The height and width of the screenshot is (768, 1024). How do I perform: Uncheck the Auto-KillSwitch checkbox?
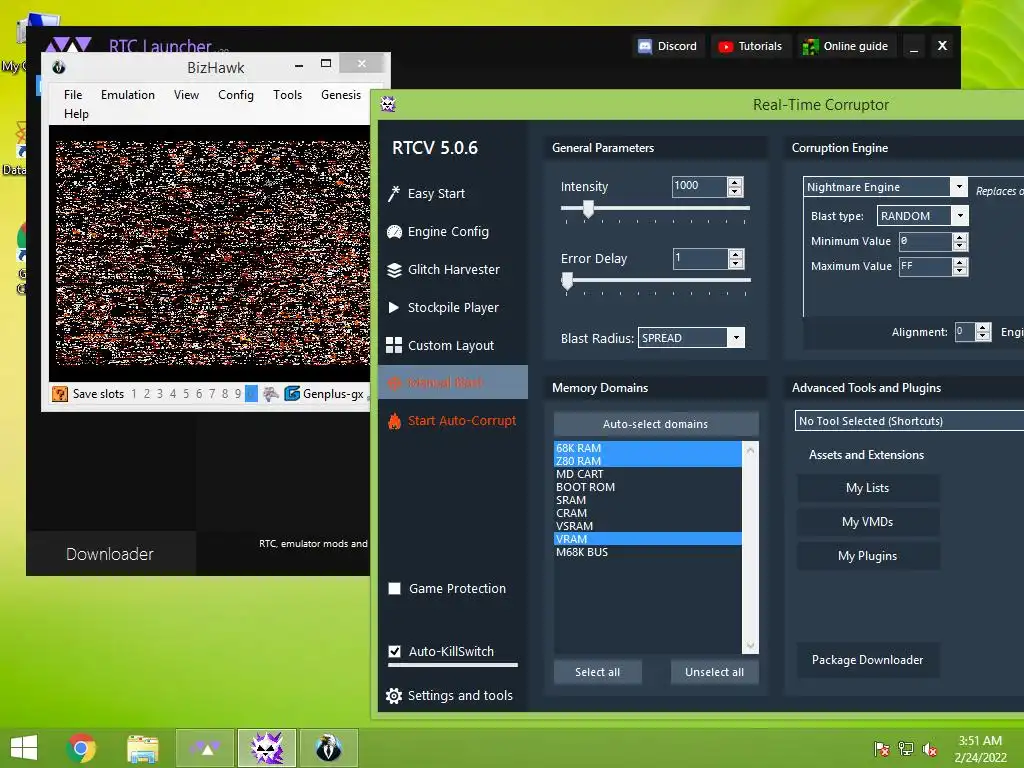[394, 651]
